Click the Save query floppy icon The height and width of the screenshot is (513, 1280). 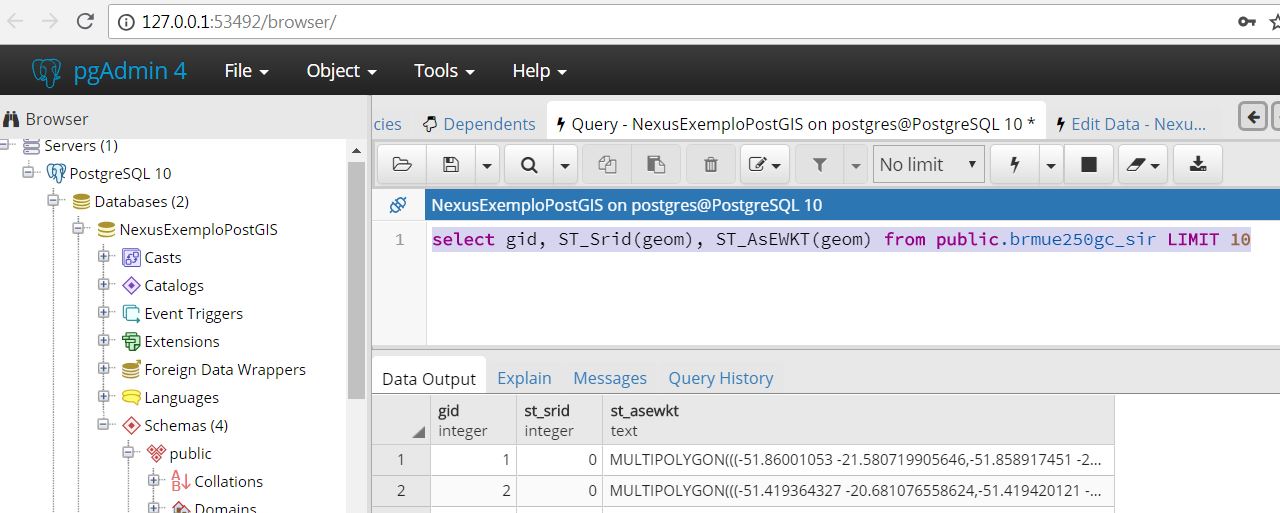[x=451, y=164]
